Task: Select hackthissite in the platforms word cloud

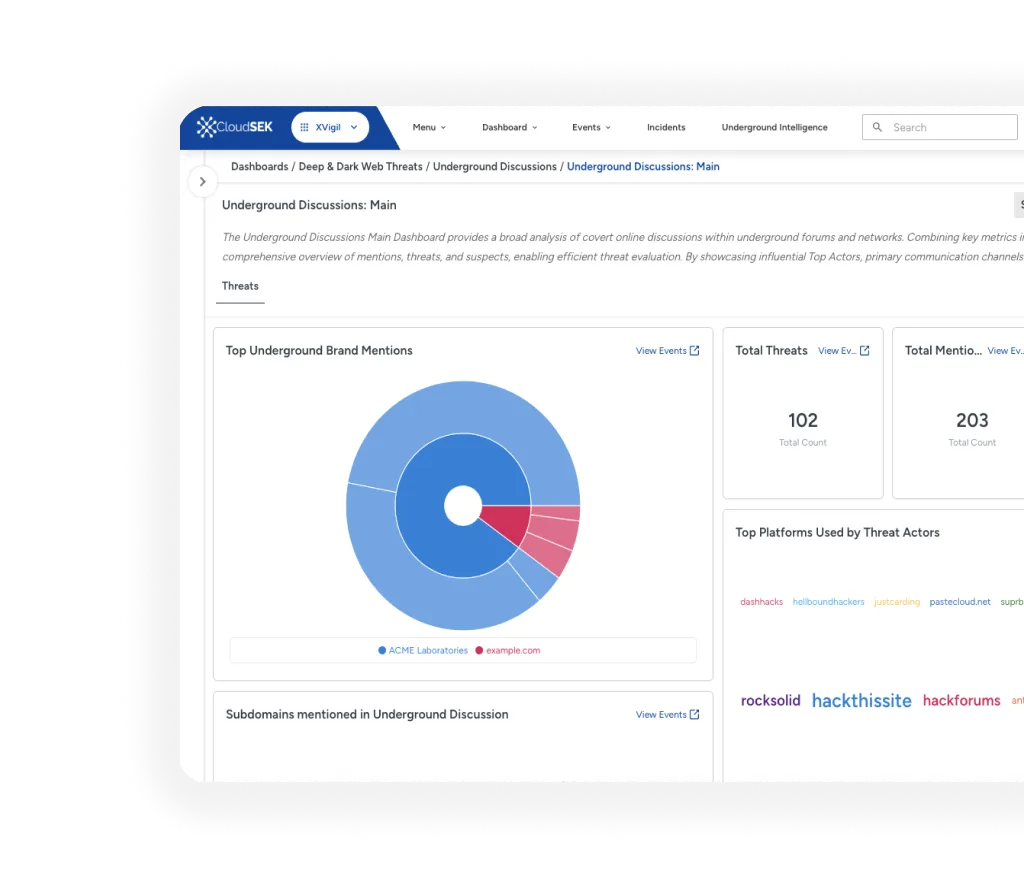Action: 861,700
